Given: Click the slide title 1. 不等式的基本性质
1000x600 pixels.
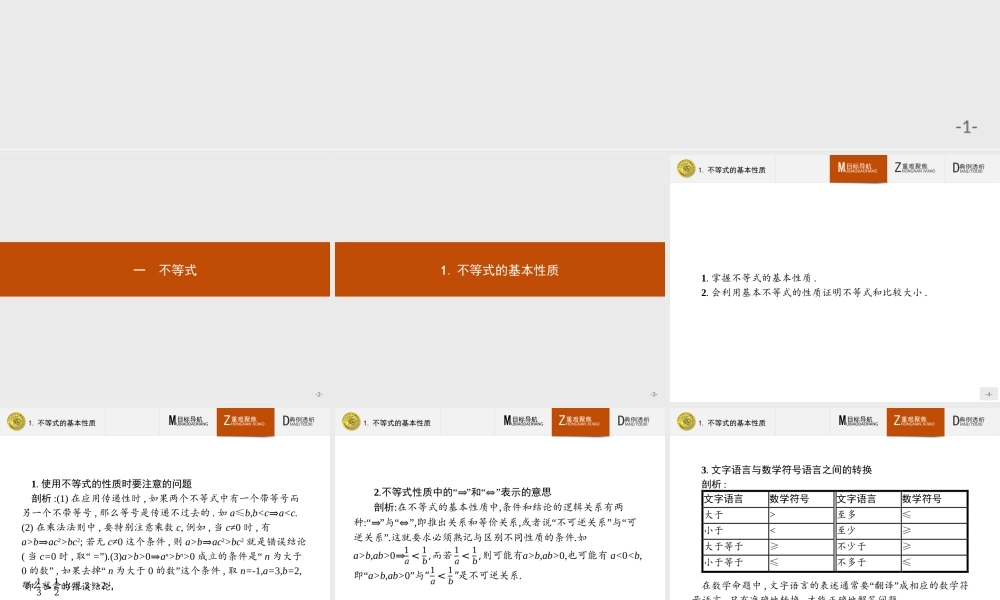Looking at the screenshot, I should (500, 268).
